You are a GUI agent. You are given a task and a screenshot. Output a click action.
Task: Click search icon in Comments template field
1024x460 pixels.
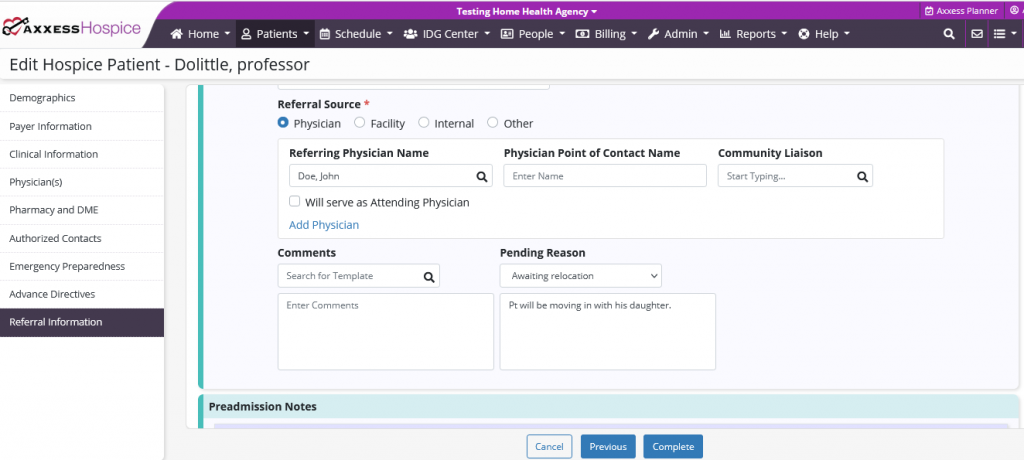[x=428, y=276]
